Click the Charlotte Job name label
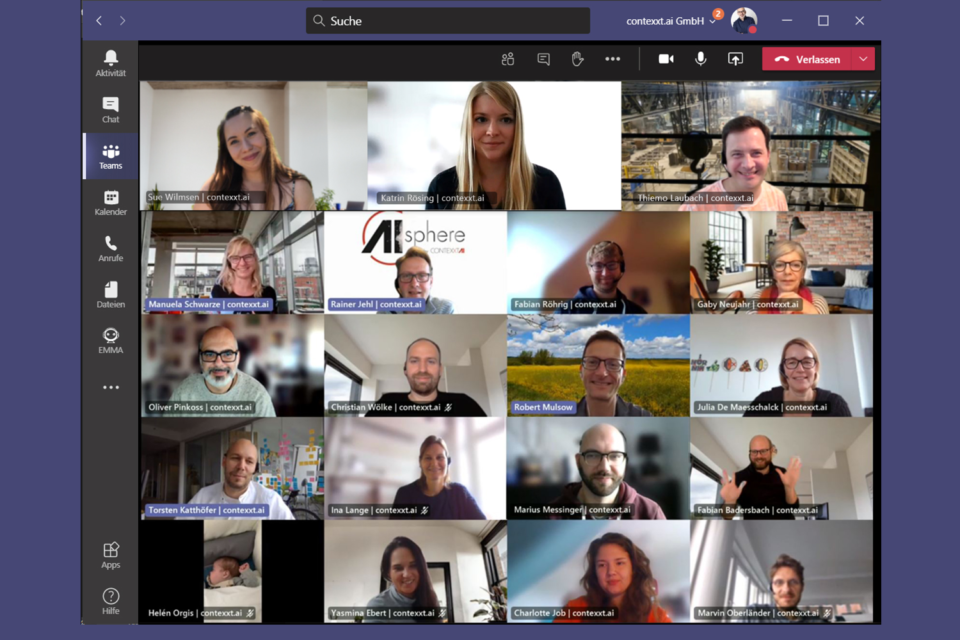Screen dimensions: 960x640 564,613
